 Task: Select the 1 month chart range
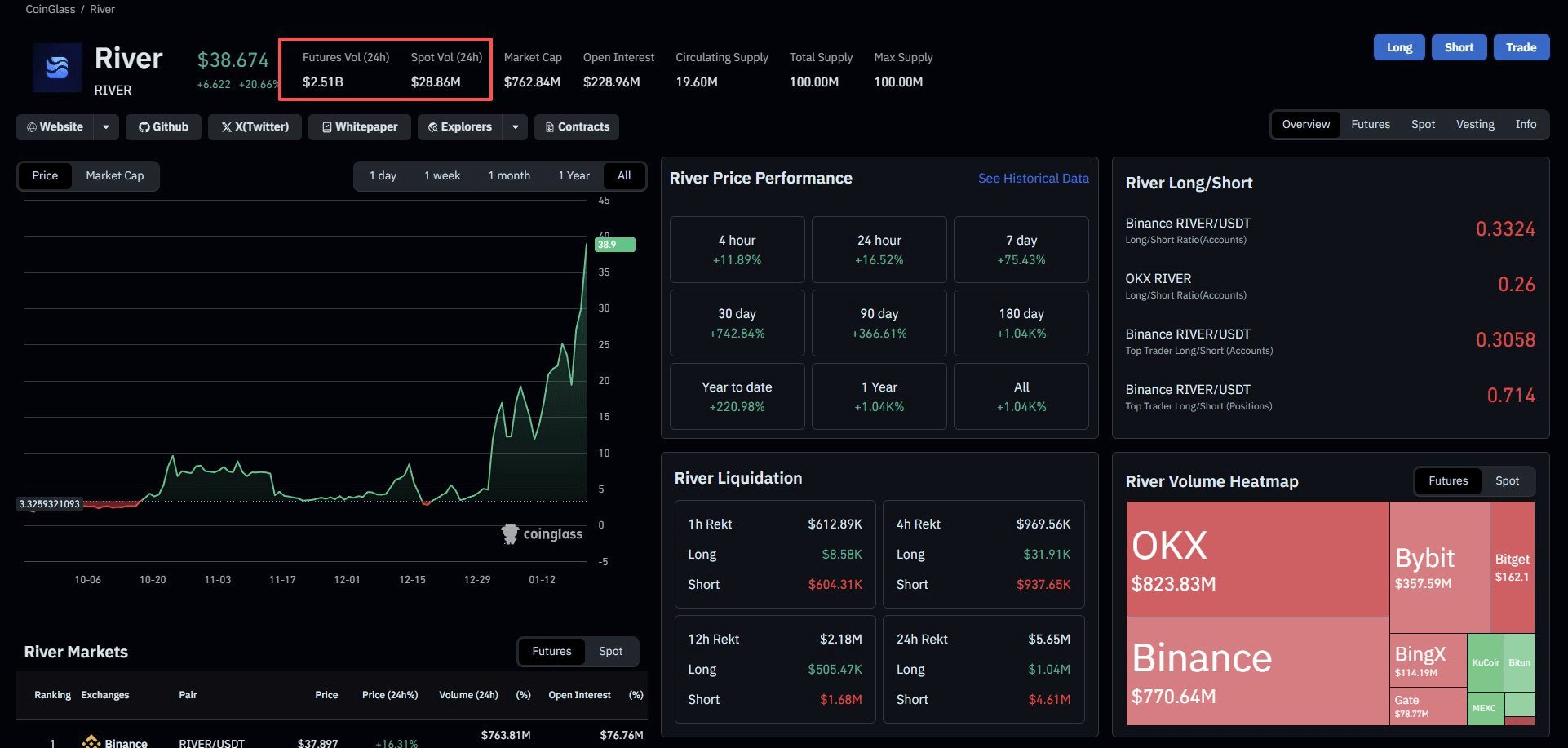508,175
